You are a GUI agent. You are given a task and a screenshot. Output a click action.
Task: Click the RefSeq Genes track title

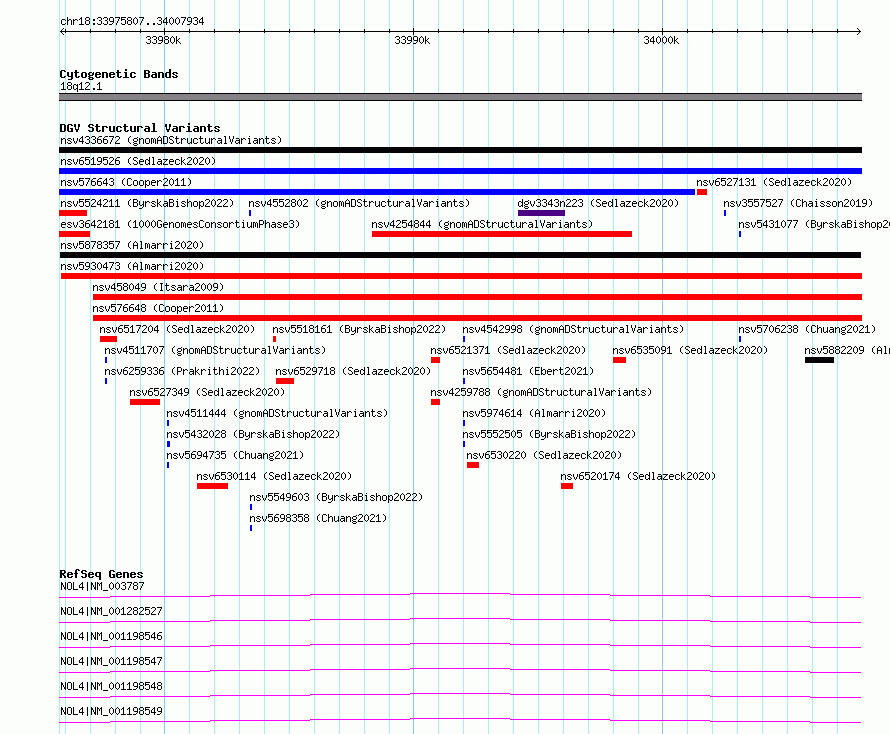click(x=101, y=574)
